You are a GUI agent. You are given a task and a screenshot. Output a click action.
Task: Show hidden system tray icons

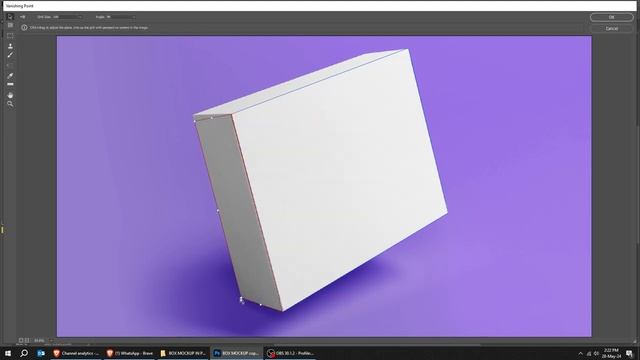[580, 353]
